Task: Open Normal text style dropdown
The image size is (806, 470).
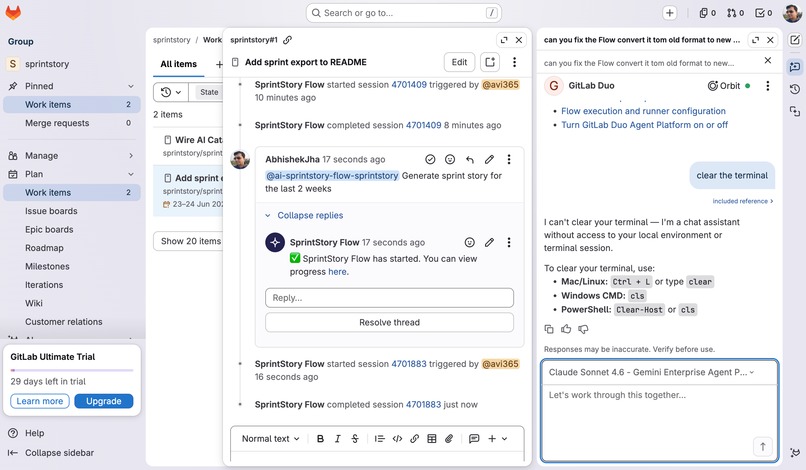Action: 270,439
